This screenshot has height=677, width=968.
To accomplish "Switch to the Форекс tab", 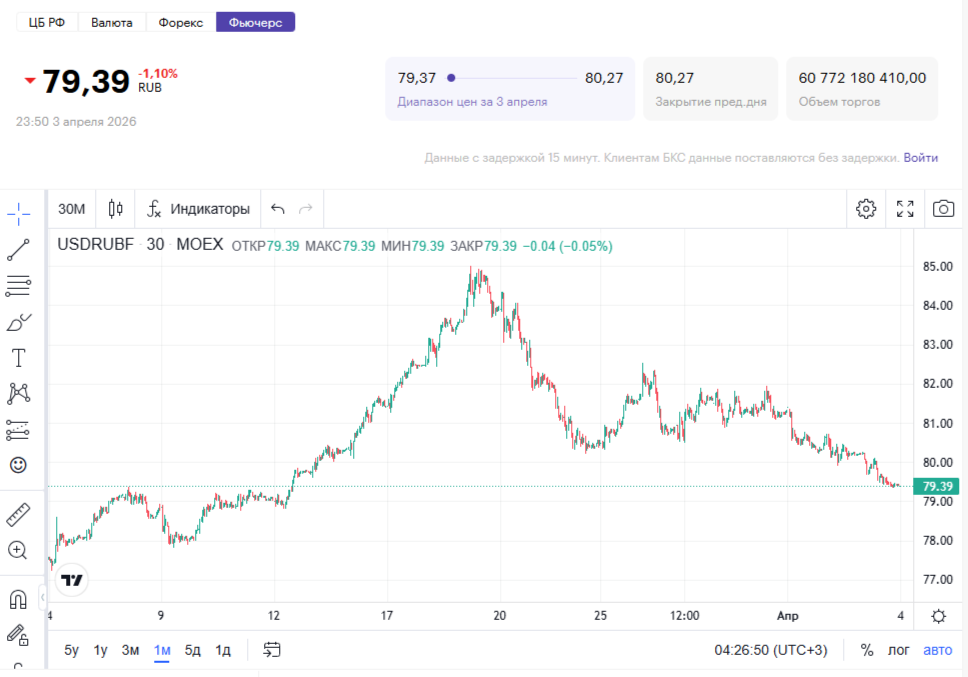I will pos(180,22).
